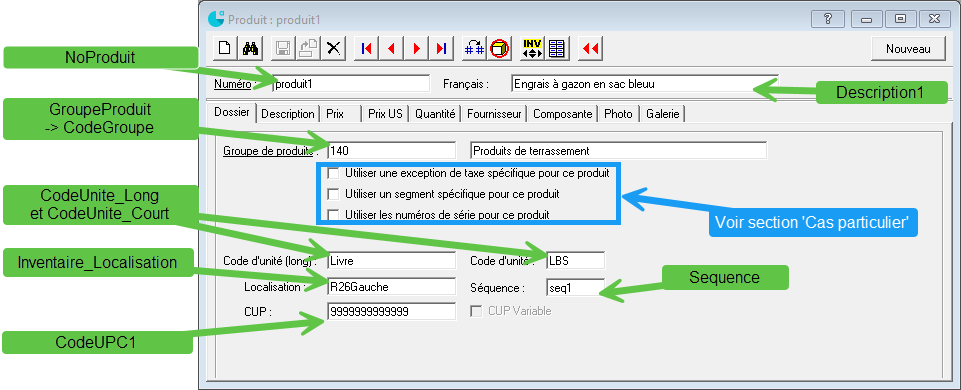The image size is (961, 390).
Task: Click the application logo in title bar
Action: tap(216, 19)
